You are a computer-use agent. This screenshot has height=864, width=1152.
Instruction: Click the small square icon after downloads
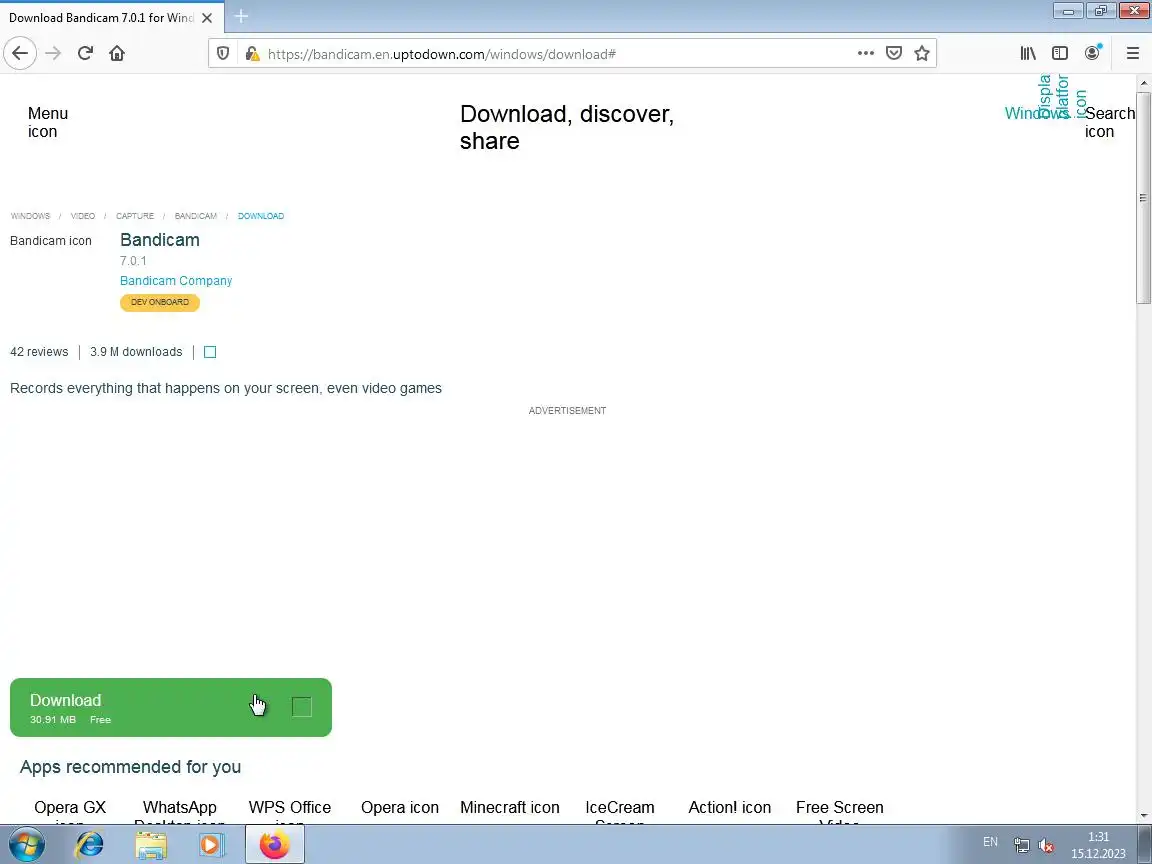210,352
